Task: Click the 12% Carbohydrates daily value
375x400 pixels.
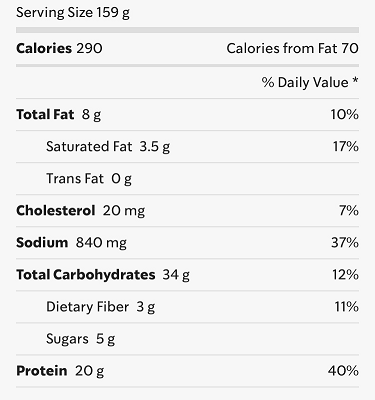Action: 345,274
